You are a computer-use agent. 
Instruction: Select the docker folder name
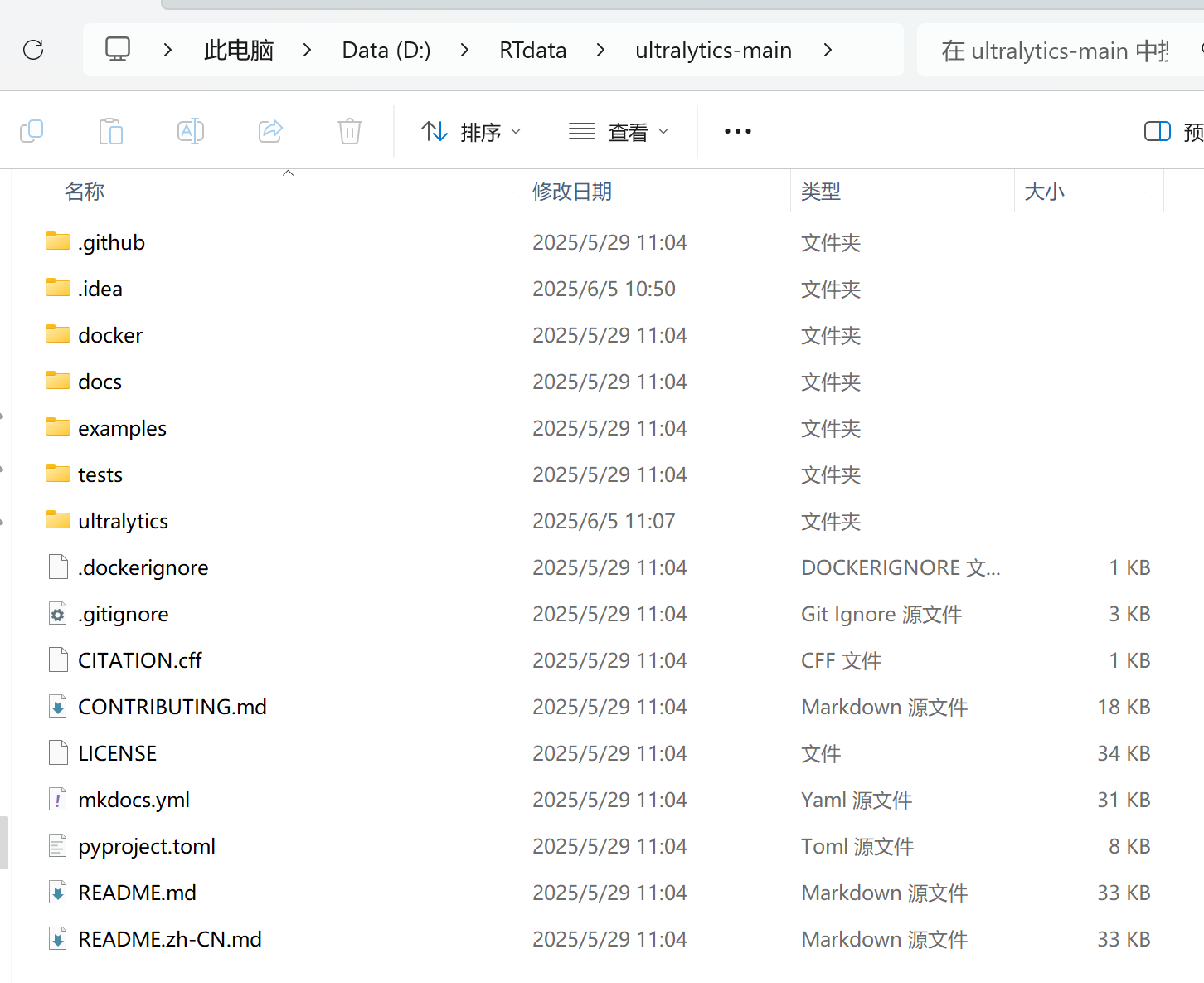[x=110, y=335]
